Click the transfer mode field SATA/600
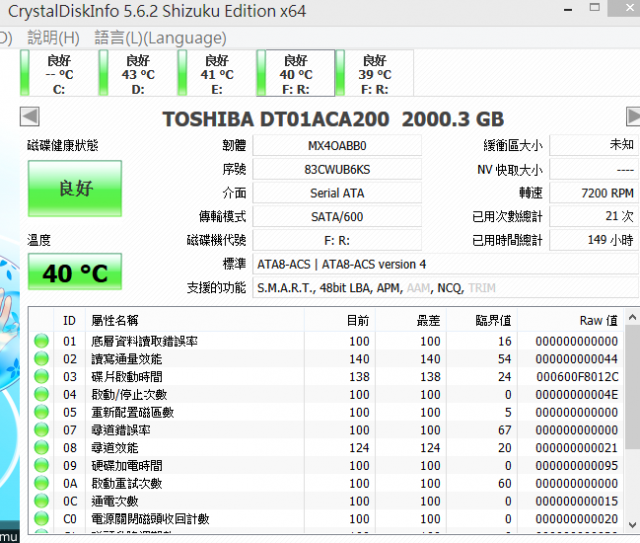Image resolution: width=640 pixels, height=543 pixels. click(337, 217)
